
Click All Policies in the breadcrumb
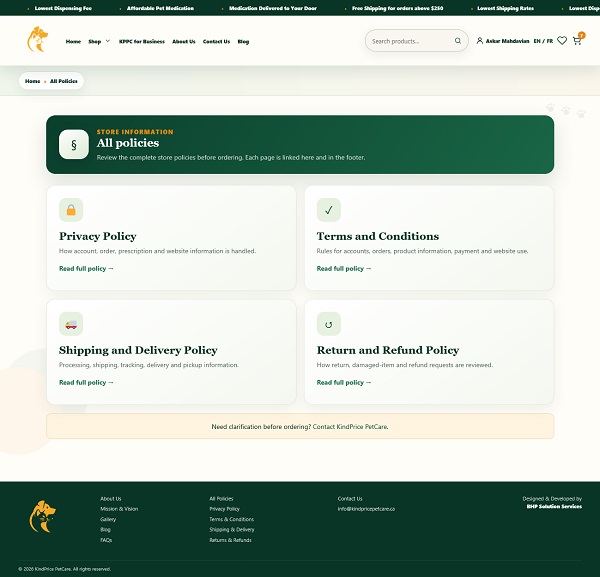[64, 81]
